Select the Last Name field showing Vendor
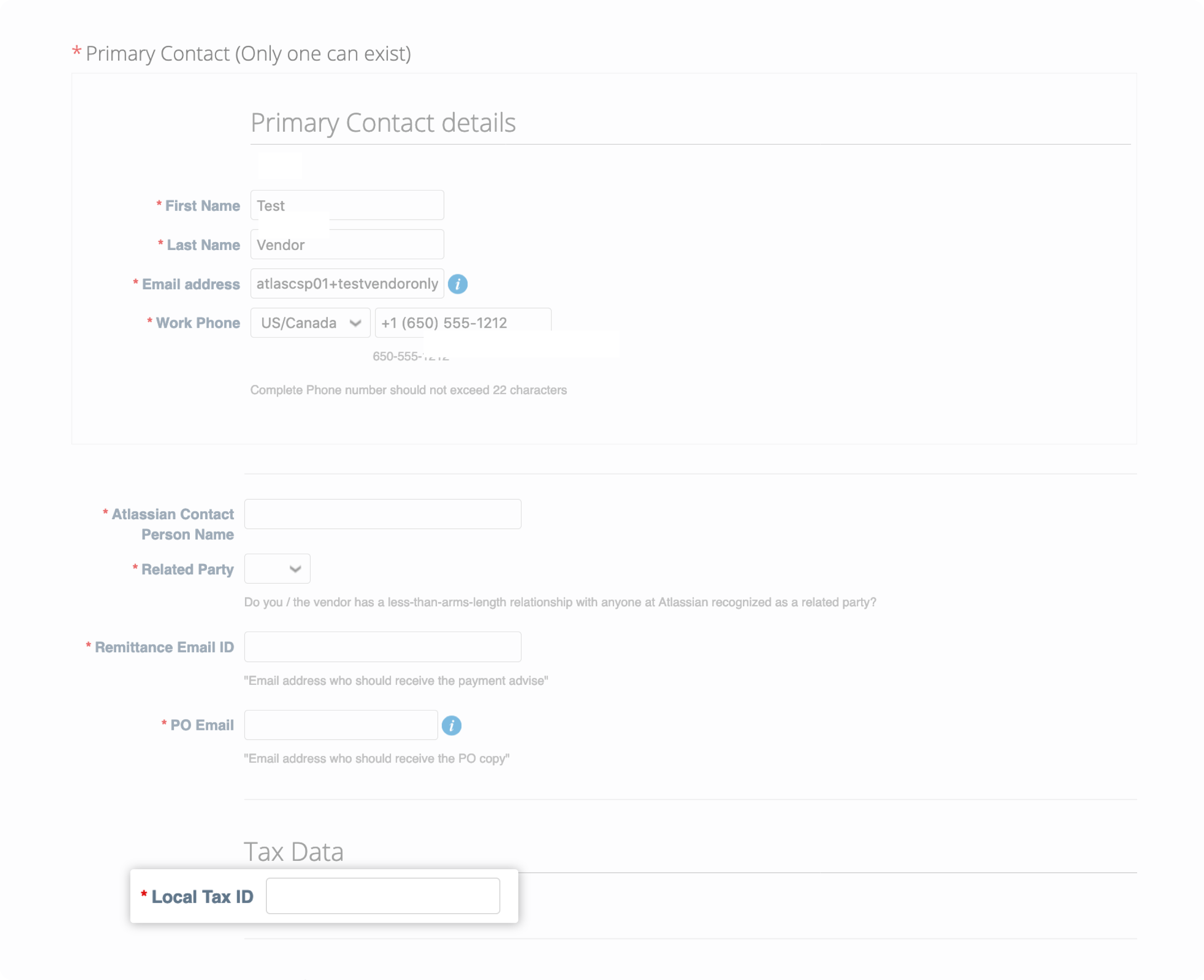This screenshot has height=980, width=1204. pos(347,245)
